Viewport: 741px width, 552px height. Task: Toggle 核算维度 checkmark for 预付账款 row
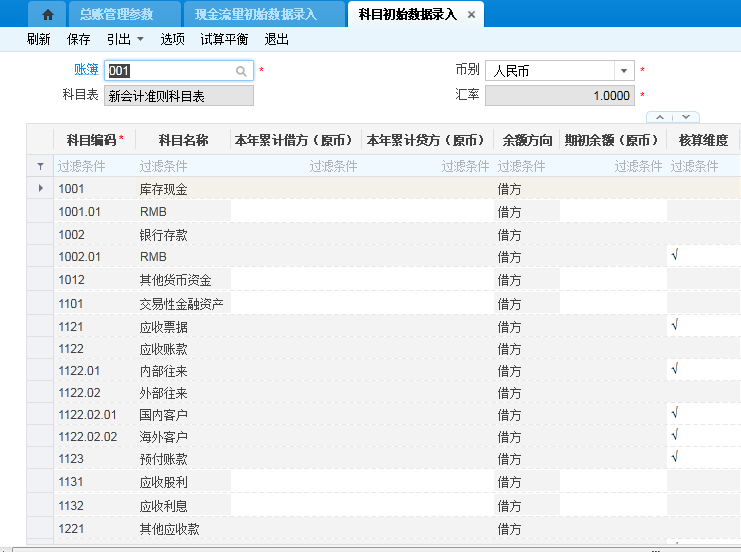(676, 458)
